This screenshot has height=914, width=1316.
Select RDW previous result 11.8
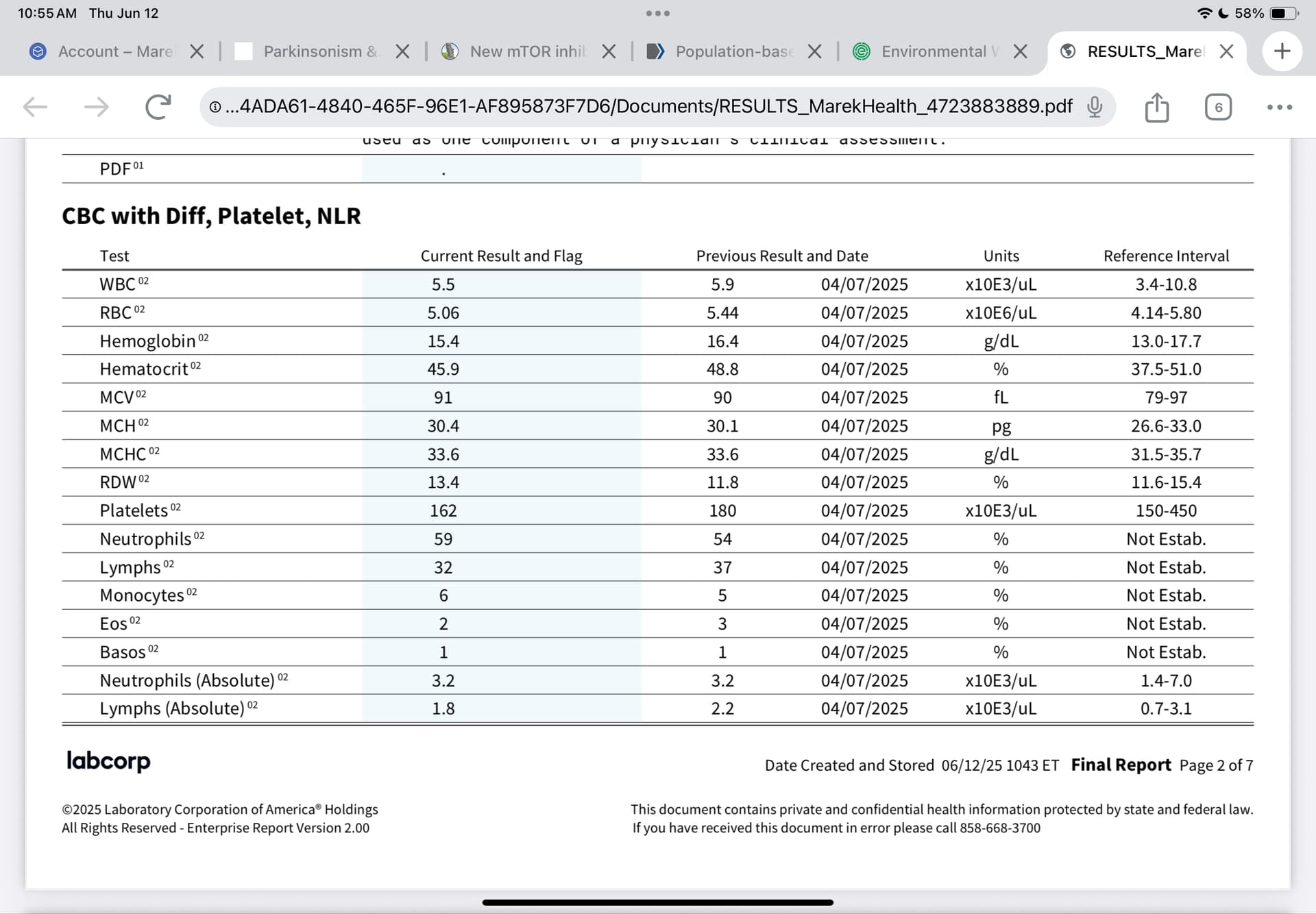click(x=722, y=482)
